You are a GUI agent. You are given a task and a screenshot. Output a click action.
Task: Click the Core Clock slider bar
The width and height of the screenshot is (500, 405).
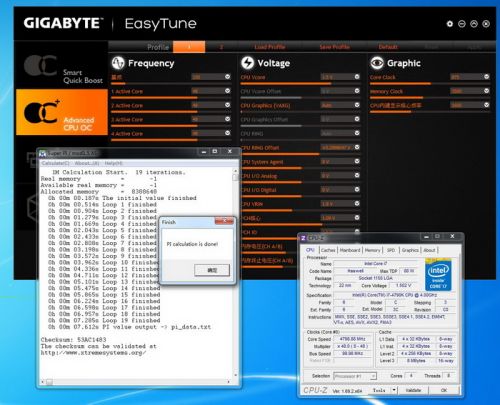(x=430, y=84)
